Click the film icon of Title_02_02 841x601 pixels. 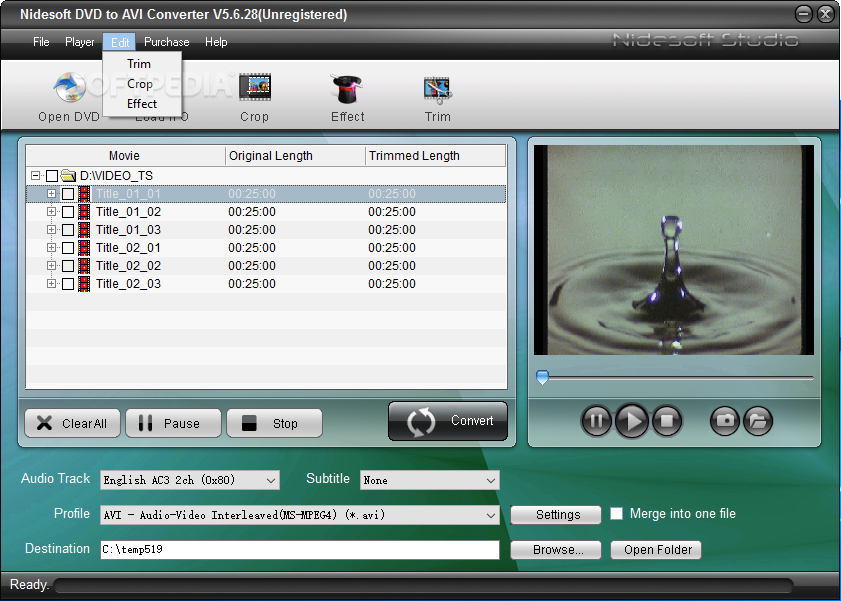84,265
